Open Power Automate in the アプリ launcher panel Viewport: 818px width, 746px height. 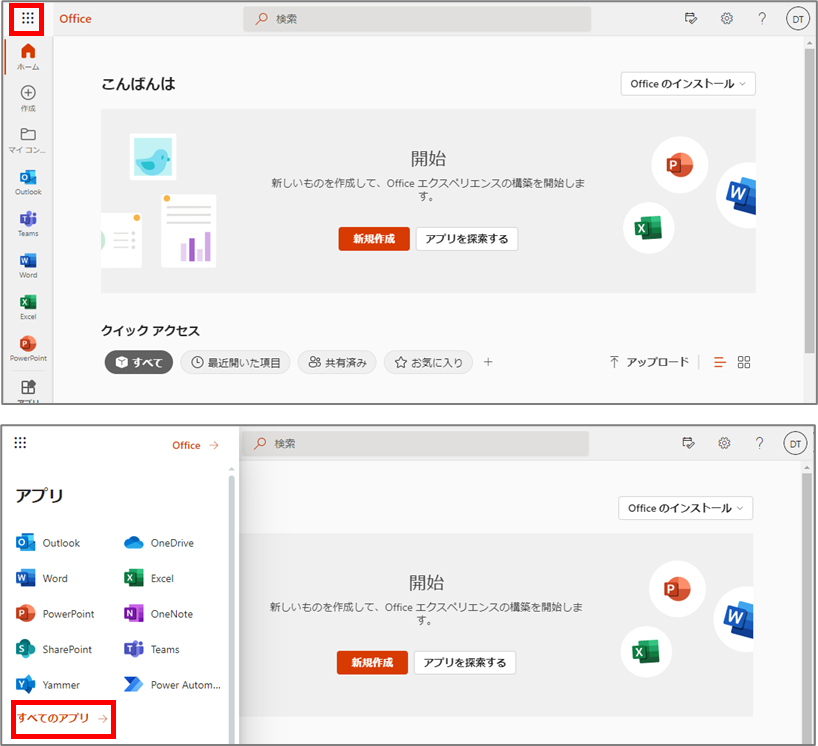pyautogui.click(x=172, y=684)
